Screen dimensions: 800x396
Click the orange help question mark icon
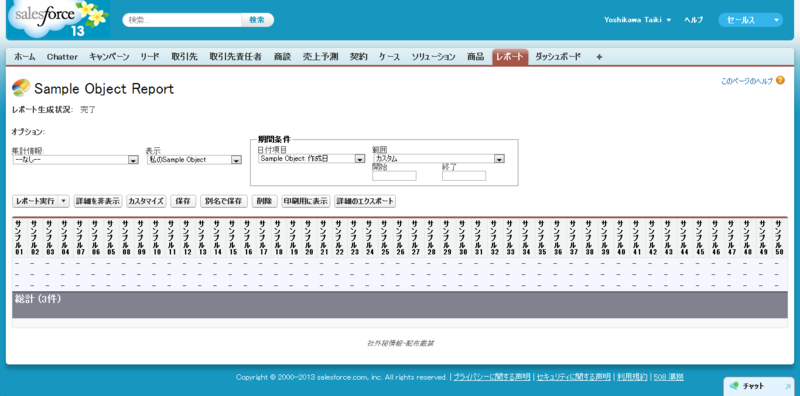(x=780, y=80)
